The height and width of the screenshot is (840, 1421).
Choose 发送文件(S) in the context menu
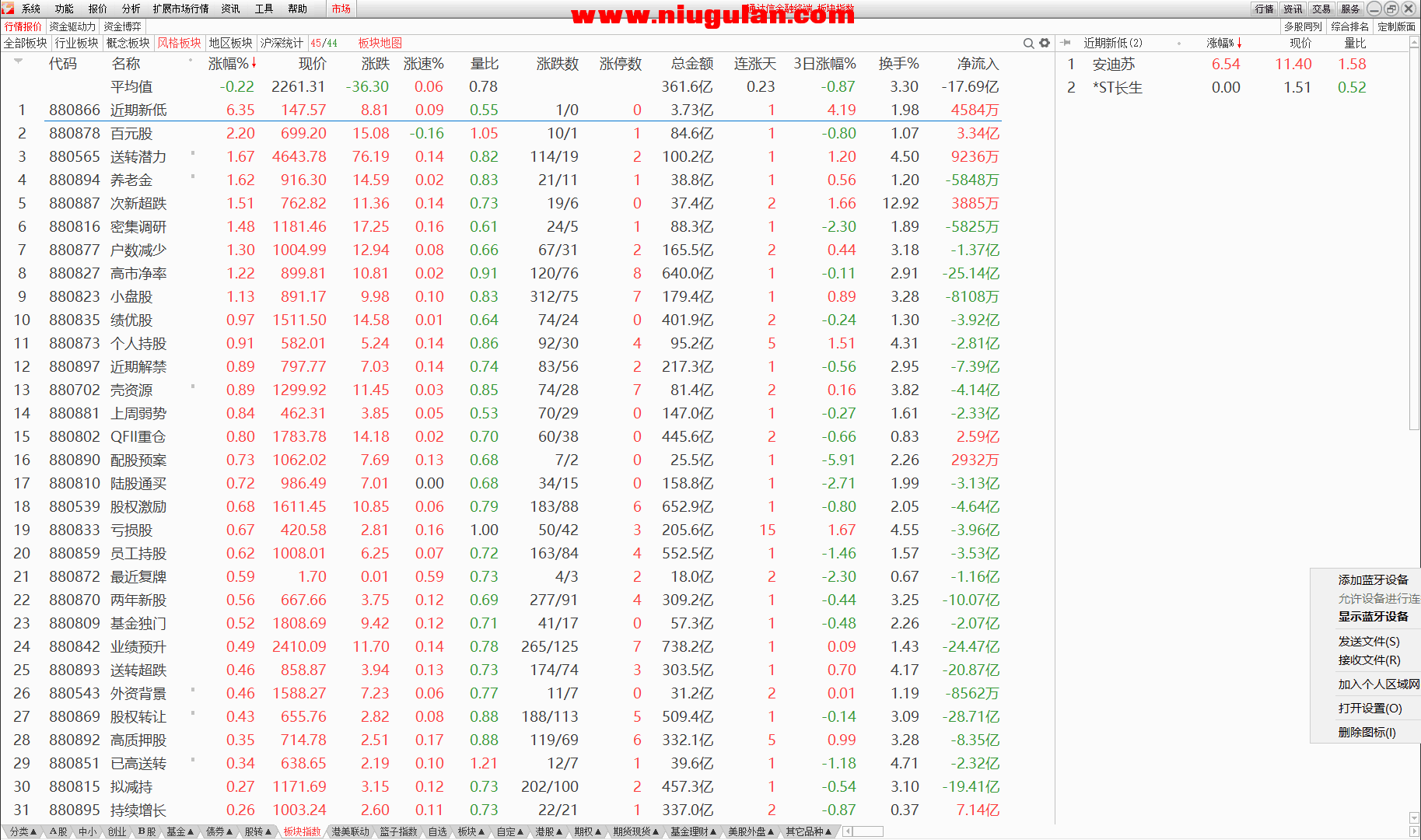pyautogui.click(x=1369, y=641)
